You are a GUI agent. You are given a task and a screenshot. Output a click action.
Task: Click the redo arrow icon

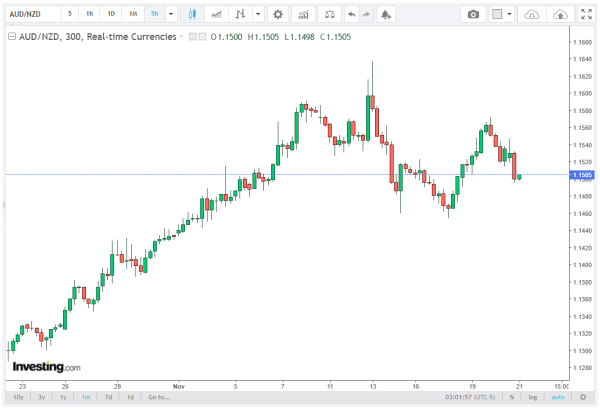coord(367,15)
